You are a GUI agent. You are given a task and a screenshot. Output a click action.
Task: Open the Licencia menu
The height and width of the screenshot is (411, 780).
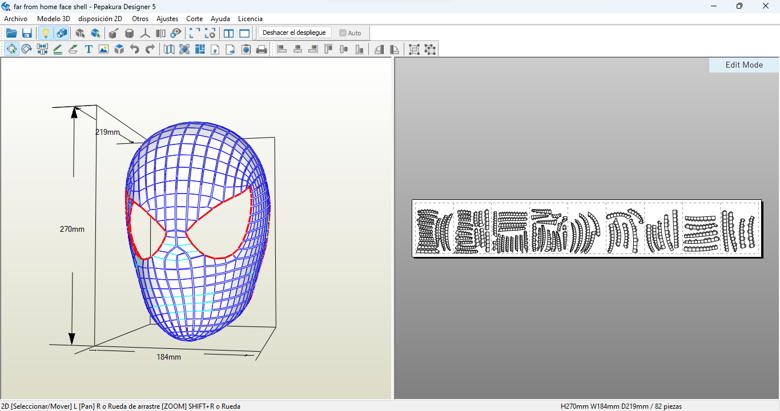[250, 18]
